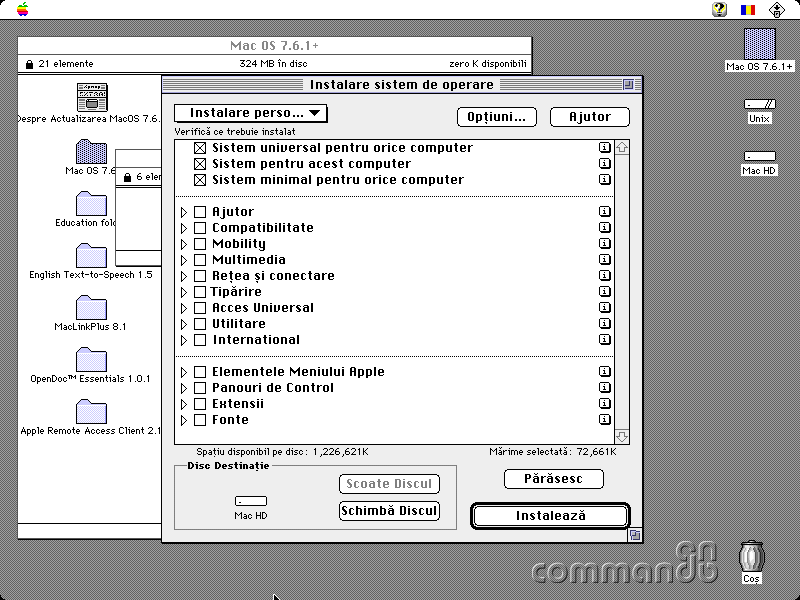
Task: Show info for Compatibilitate component
Action: point(605,228)
